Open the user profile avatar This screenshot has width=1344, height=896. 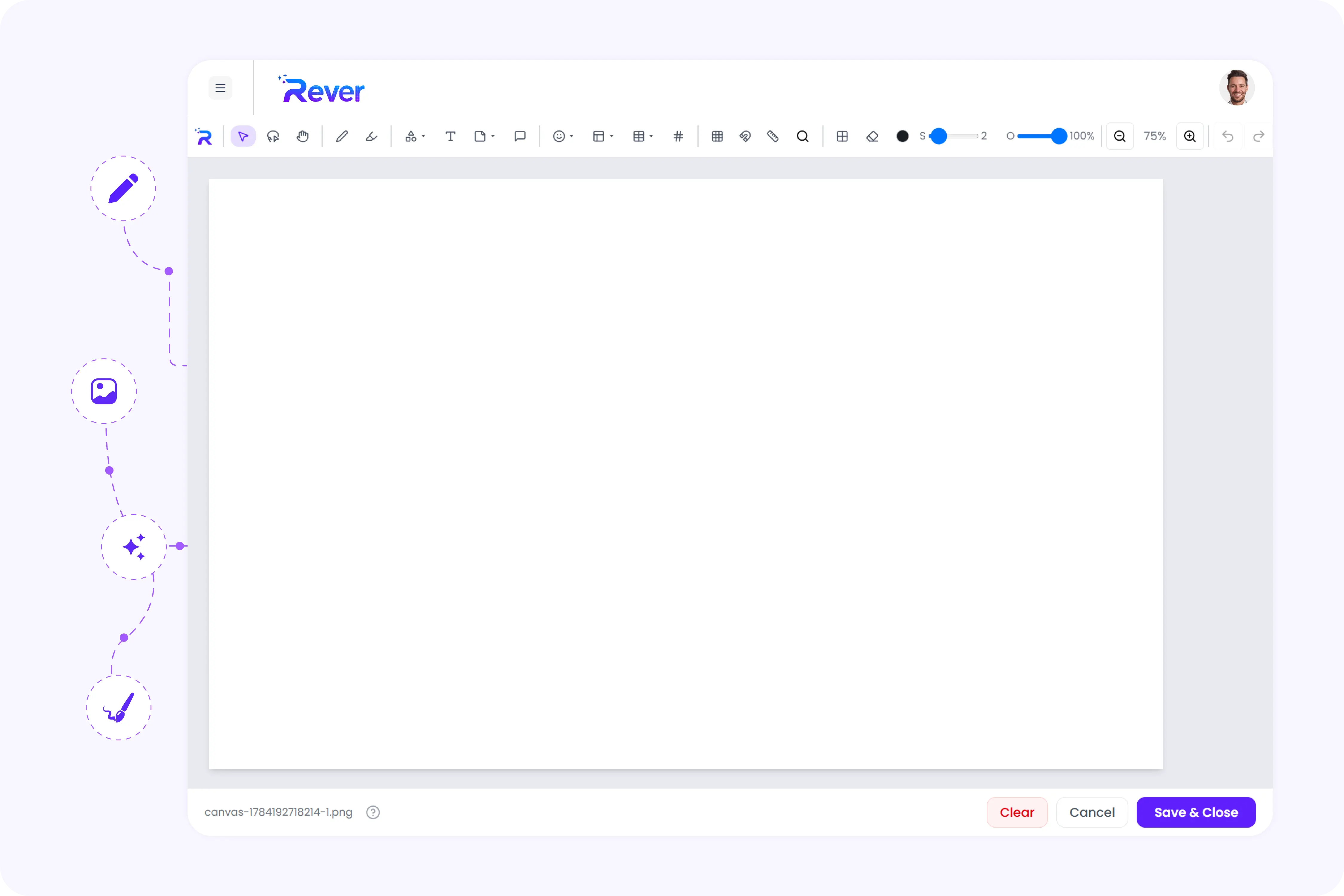coord(1236,88)
